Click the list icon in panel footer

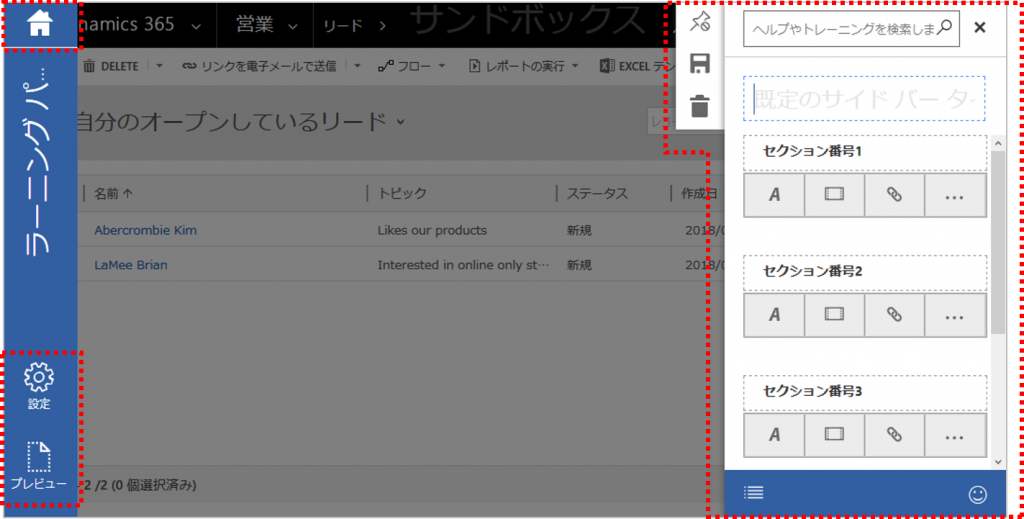pos(754,492)
